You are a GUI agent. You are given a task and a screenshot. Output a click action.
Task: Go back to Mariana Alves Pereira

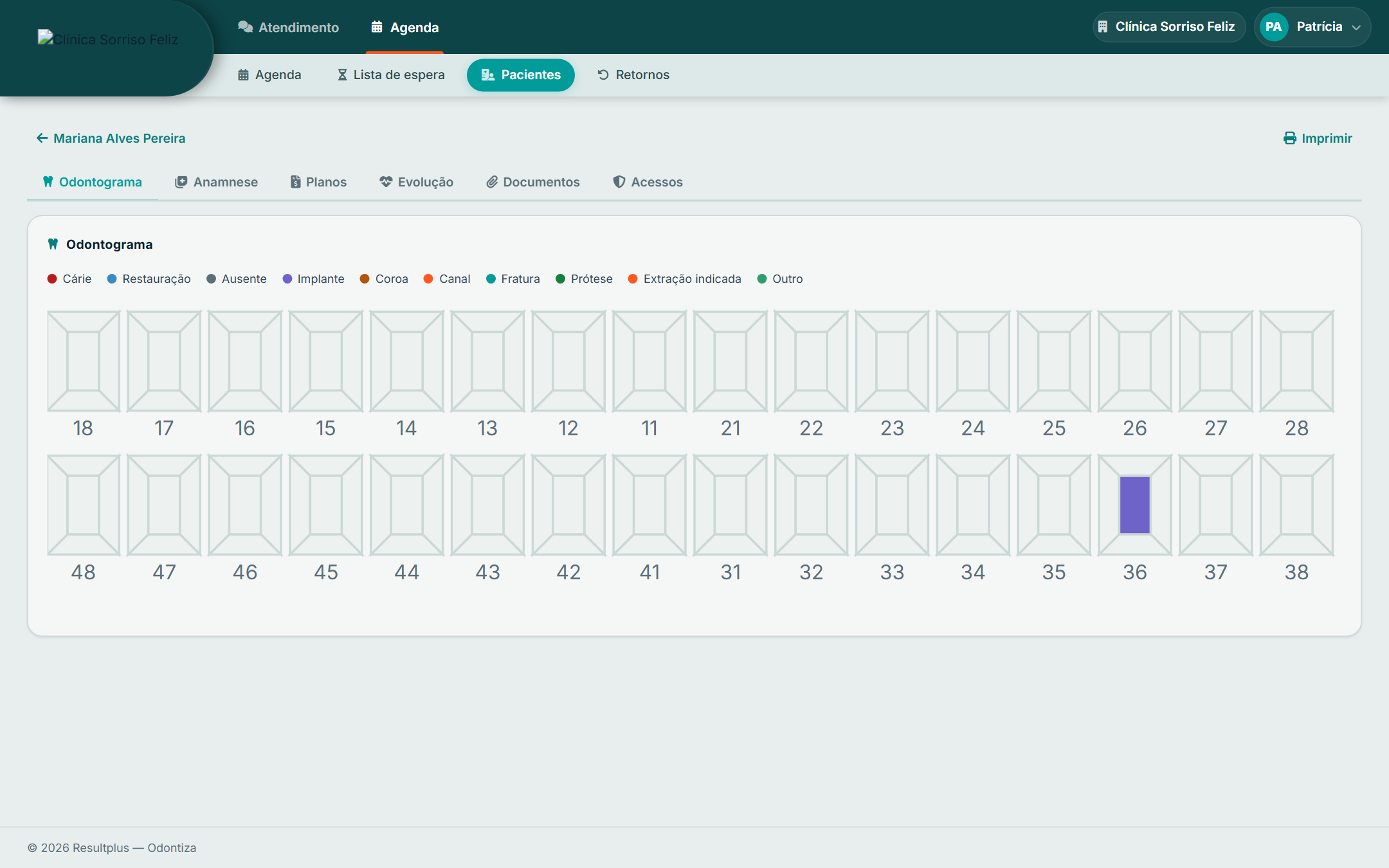[111, 138]
